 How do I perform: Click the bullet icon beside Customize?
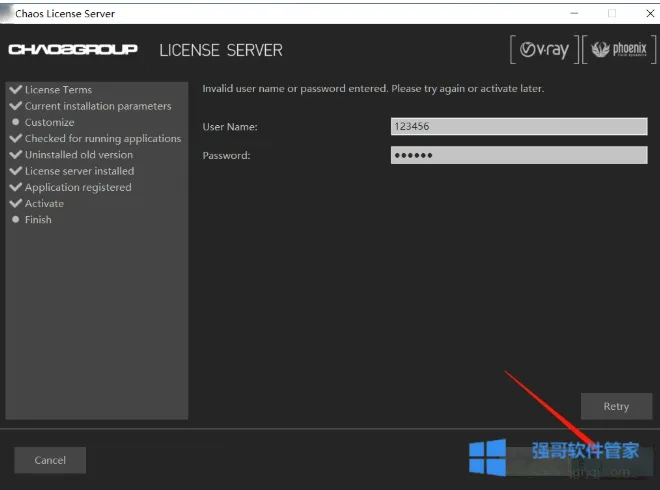[x=16, y=122]
